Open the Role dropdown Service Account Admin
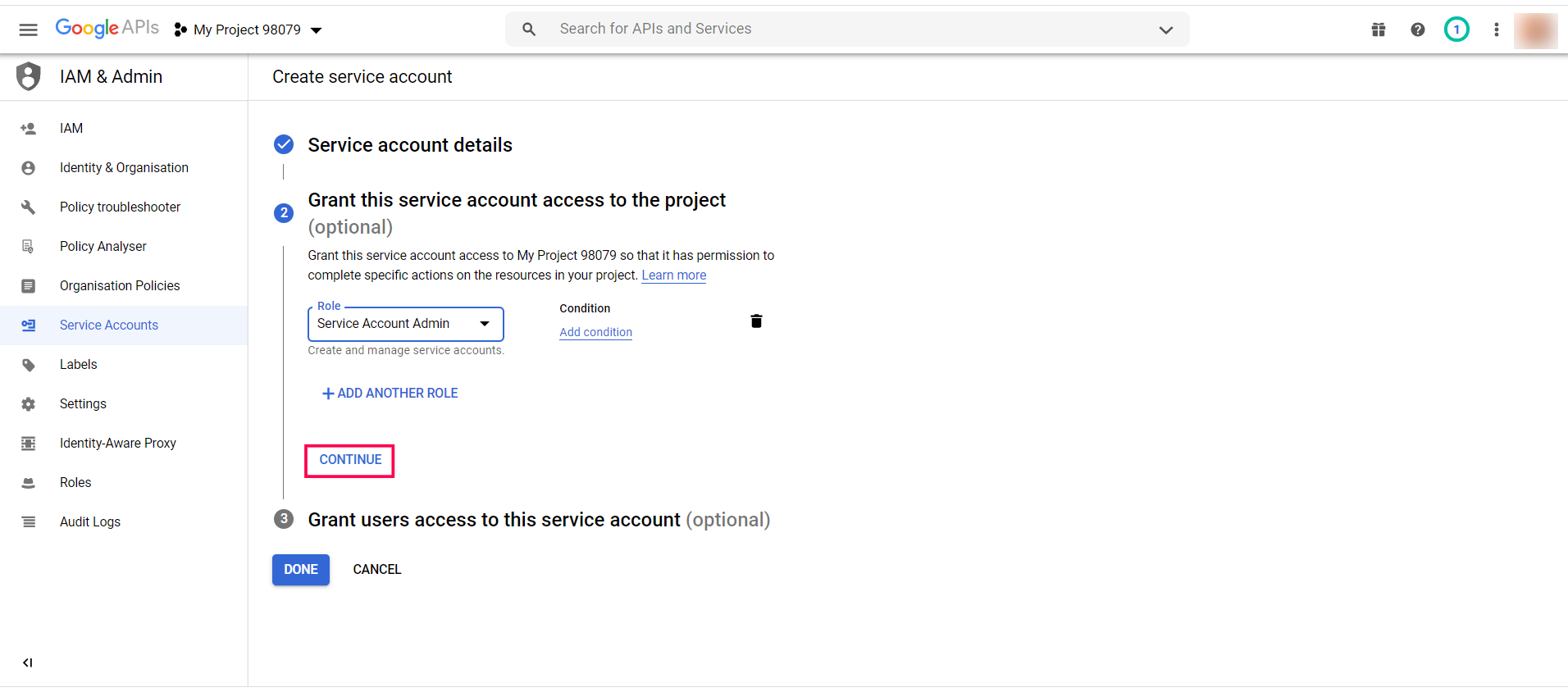1568x692 pixels. tap(405, 324)
